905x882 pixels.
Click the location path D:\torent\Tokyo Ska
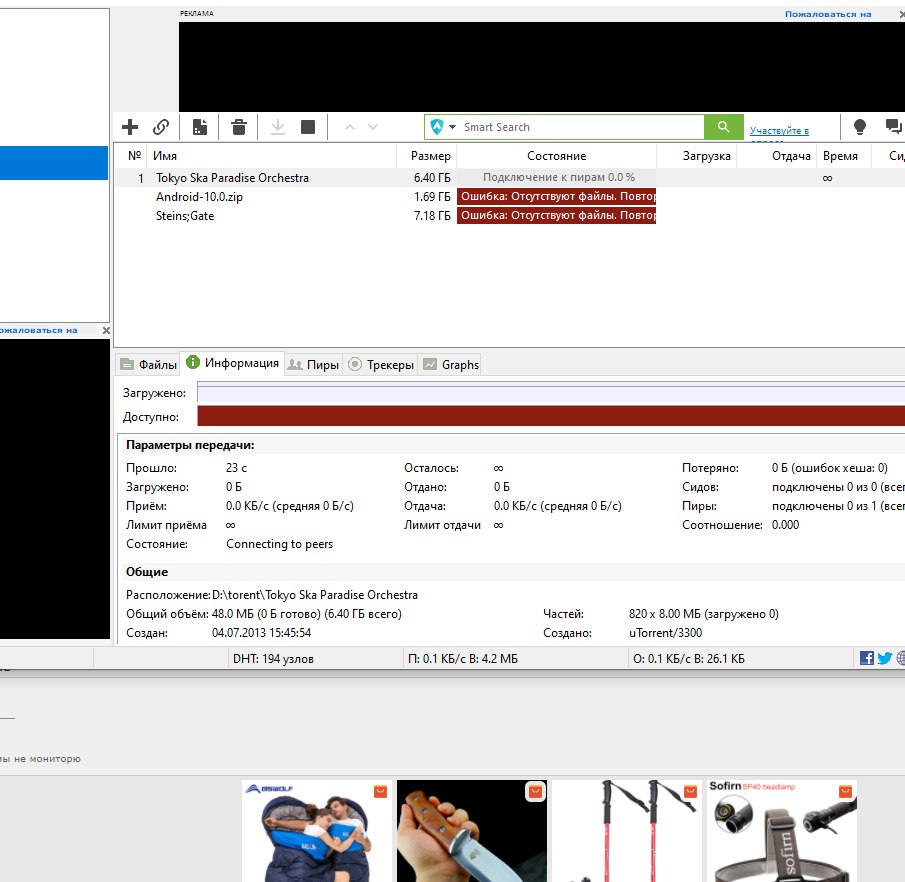coord(315,595)
